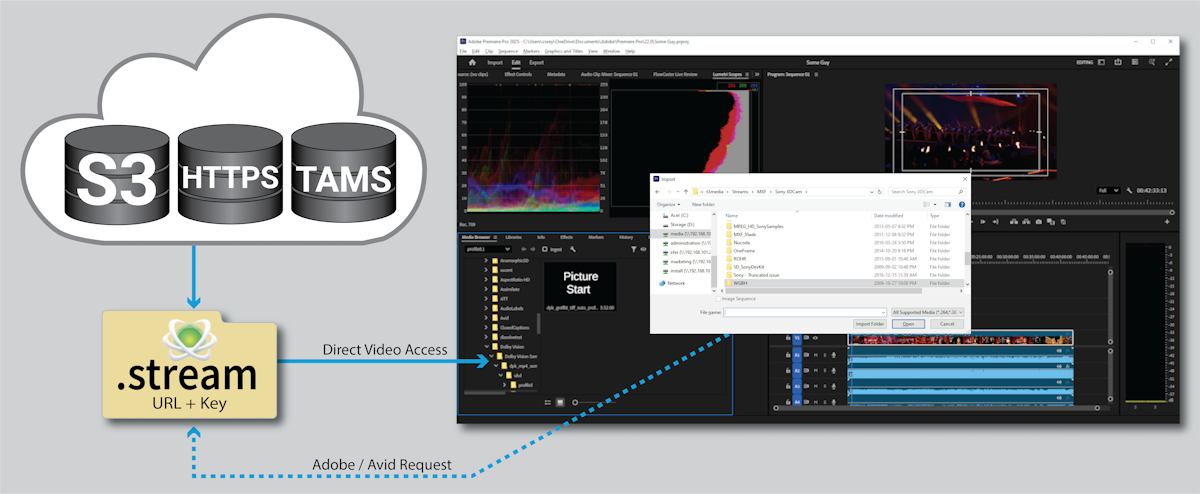
Task: Click the Export Frame camera icon
Action: click(x=1038, y=220)
